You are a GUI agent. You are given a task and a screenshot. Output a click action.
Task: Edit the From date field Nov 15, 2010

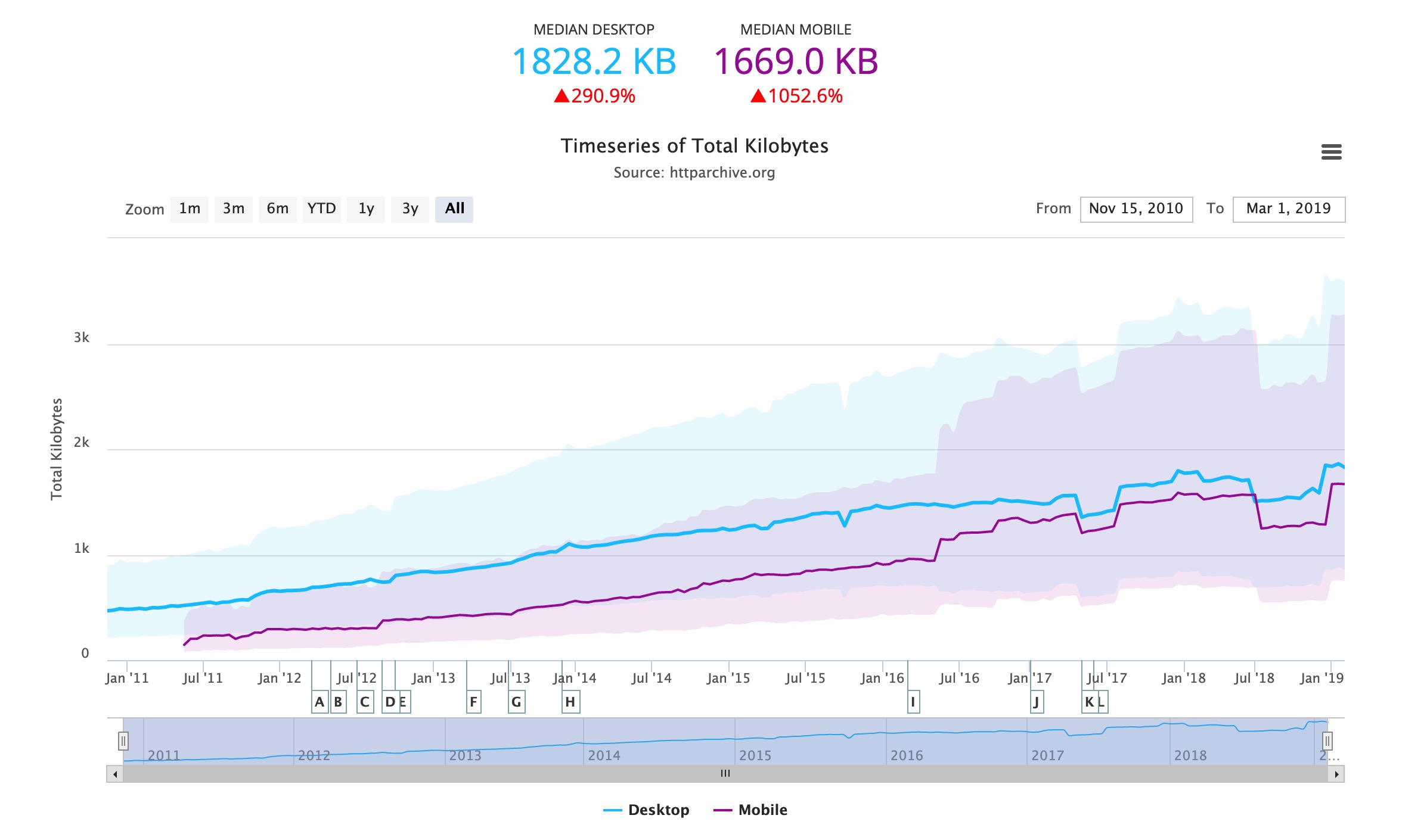click(x=1136, y=209)
